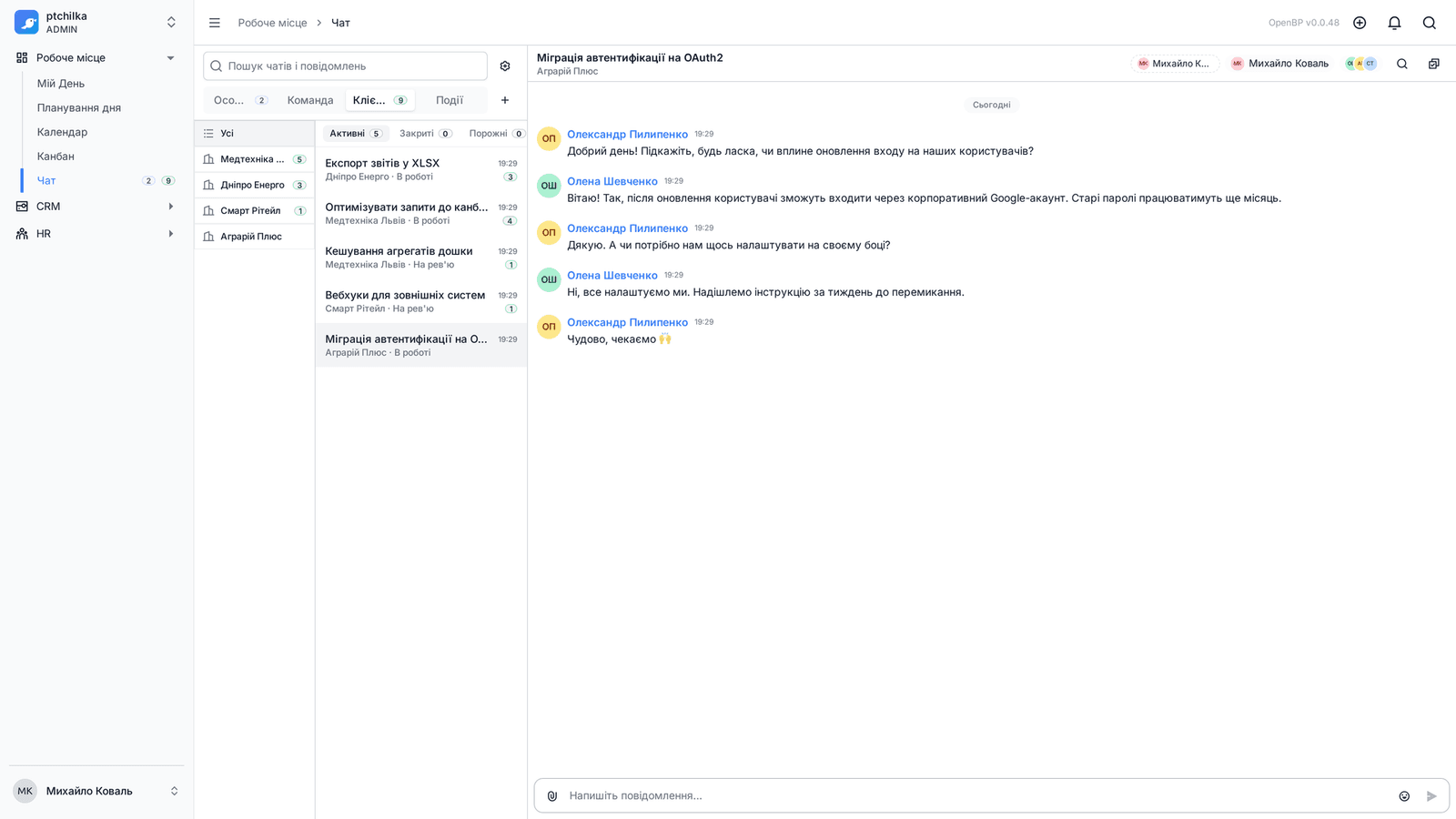Screen dimensions: 1456x819
Task: Open Канбан in sidebar
Action: [x=56, y=157]
